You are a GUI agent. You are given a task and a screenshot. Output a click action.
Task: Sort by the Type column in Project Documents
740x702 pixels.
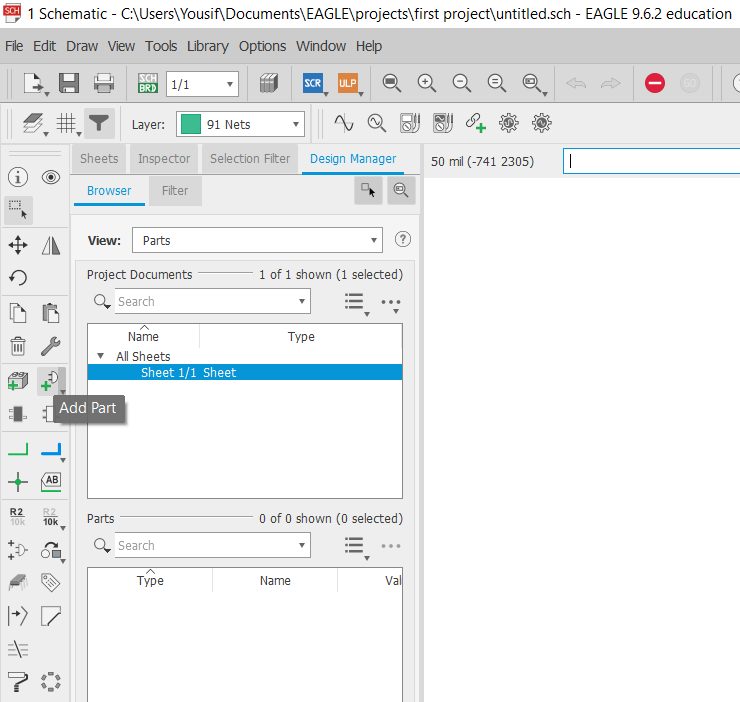[x=301, y=337]
